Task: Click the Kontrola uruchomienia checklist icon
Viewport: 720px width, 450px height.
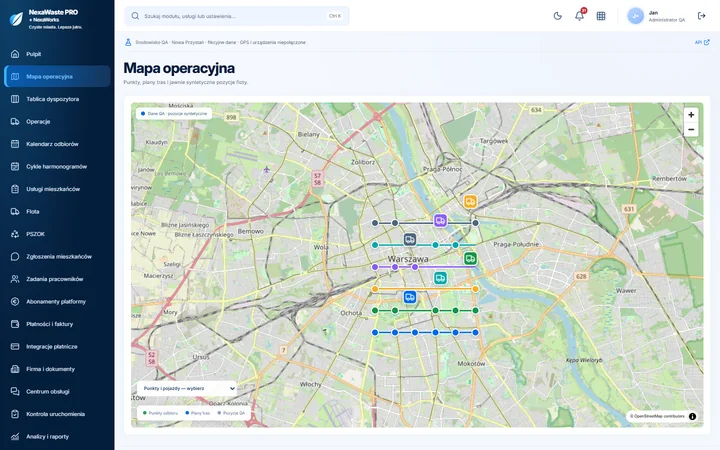Action: [x=15, y=414]
